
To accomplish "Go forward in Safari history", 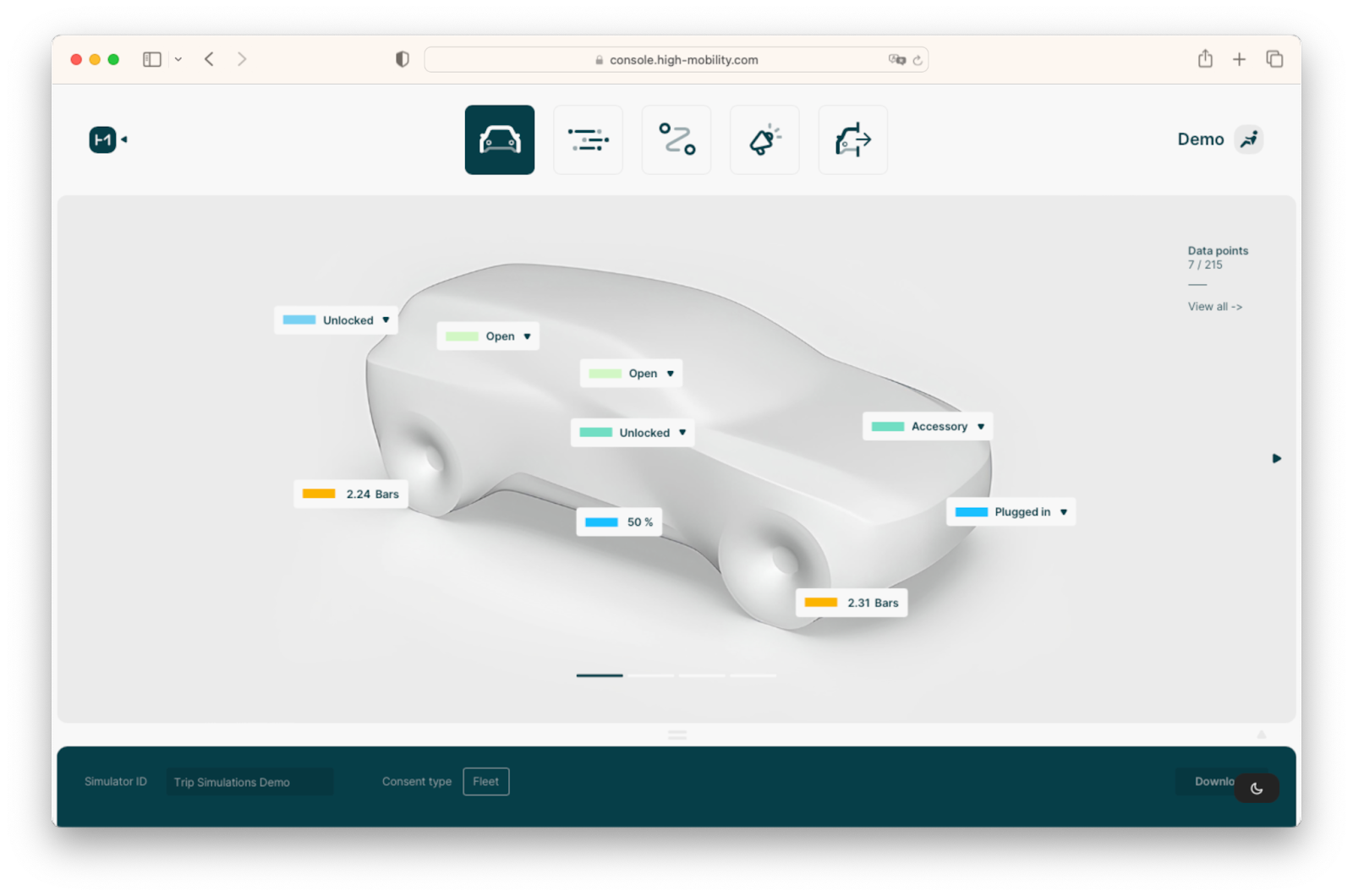I will click(242, 59).
